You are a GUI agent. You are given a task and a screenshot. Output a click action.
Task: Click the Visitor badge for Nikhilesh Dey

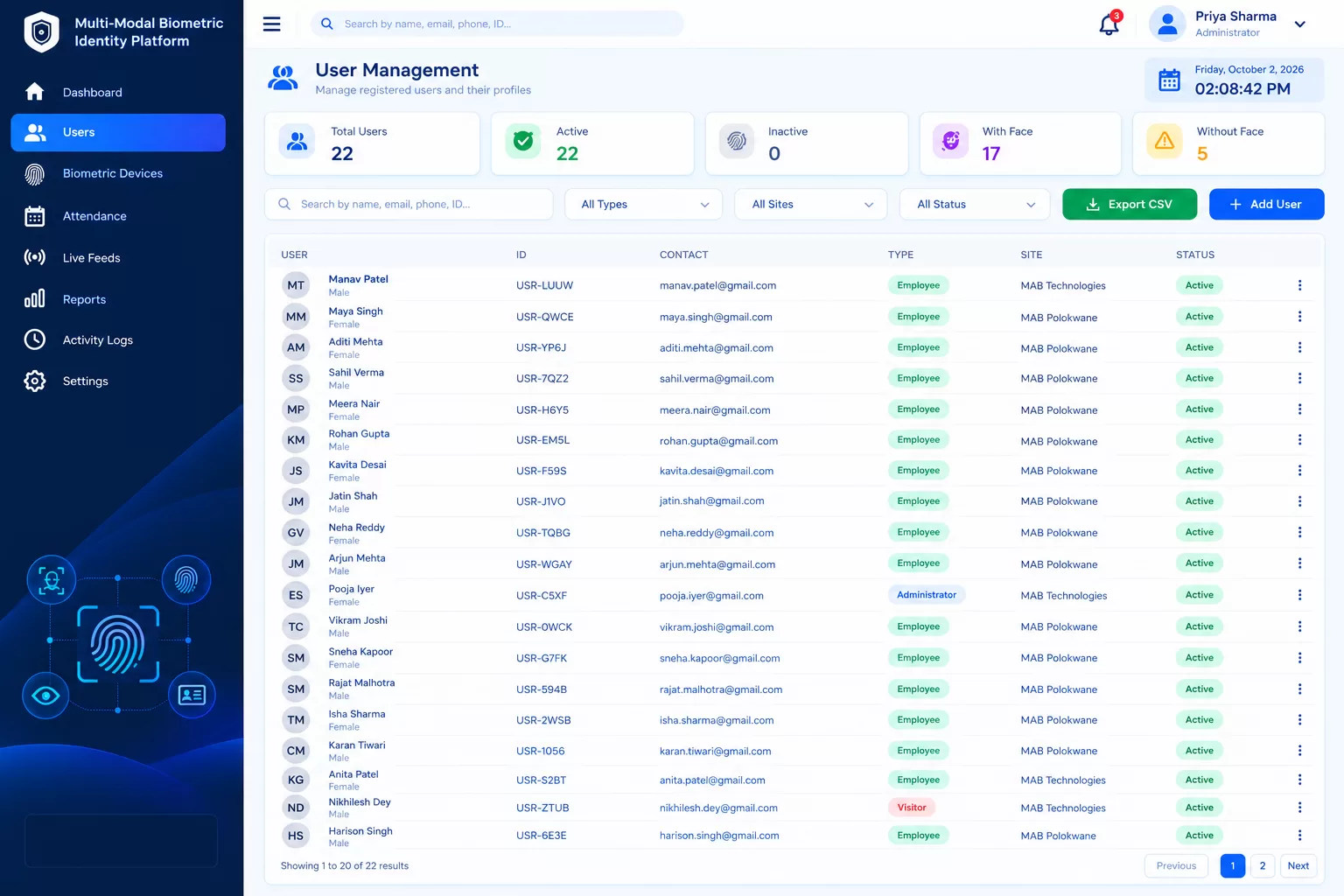click(x=912, y=808)
